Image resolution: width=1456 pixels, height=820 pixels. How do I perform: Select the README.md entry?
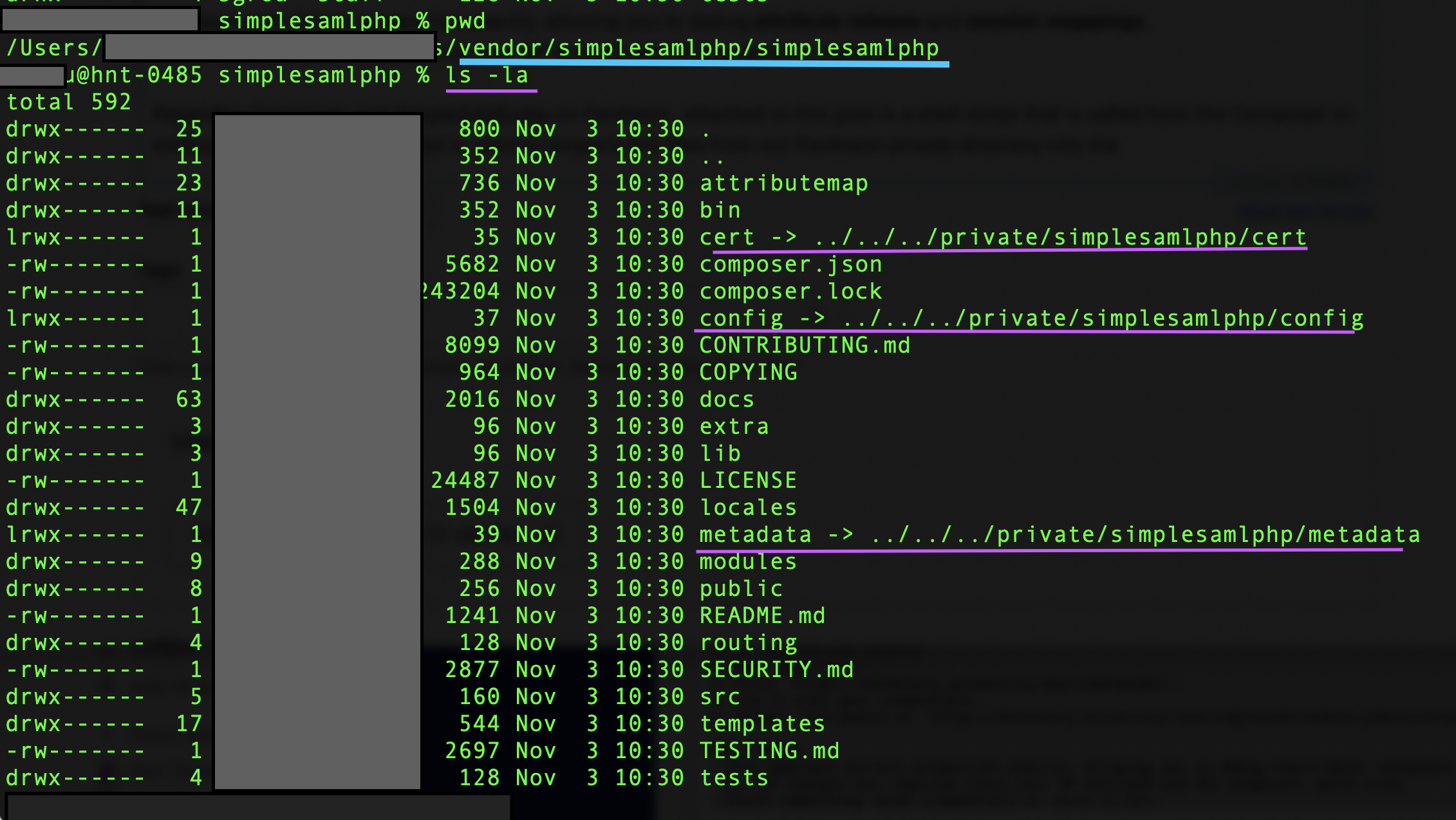click(x=761, y=615)
